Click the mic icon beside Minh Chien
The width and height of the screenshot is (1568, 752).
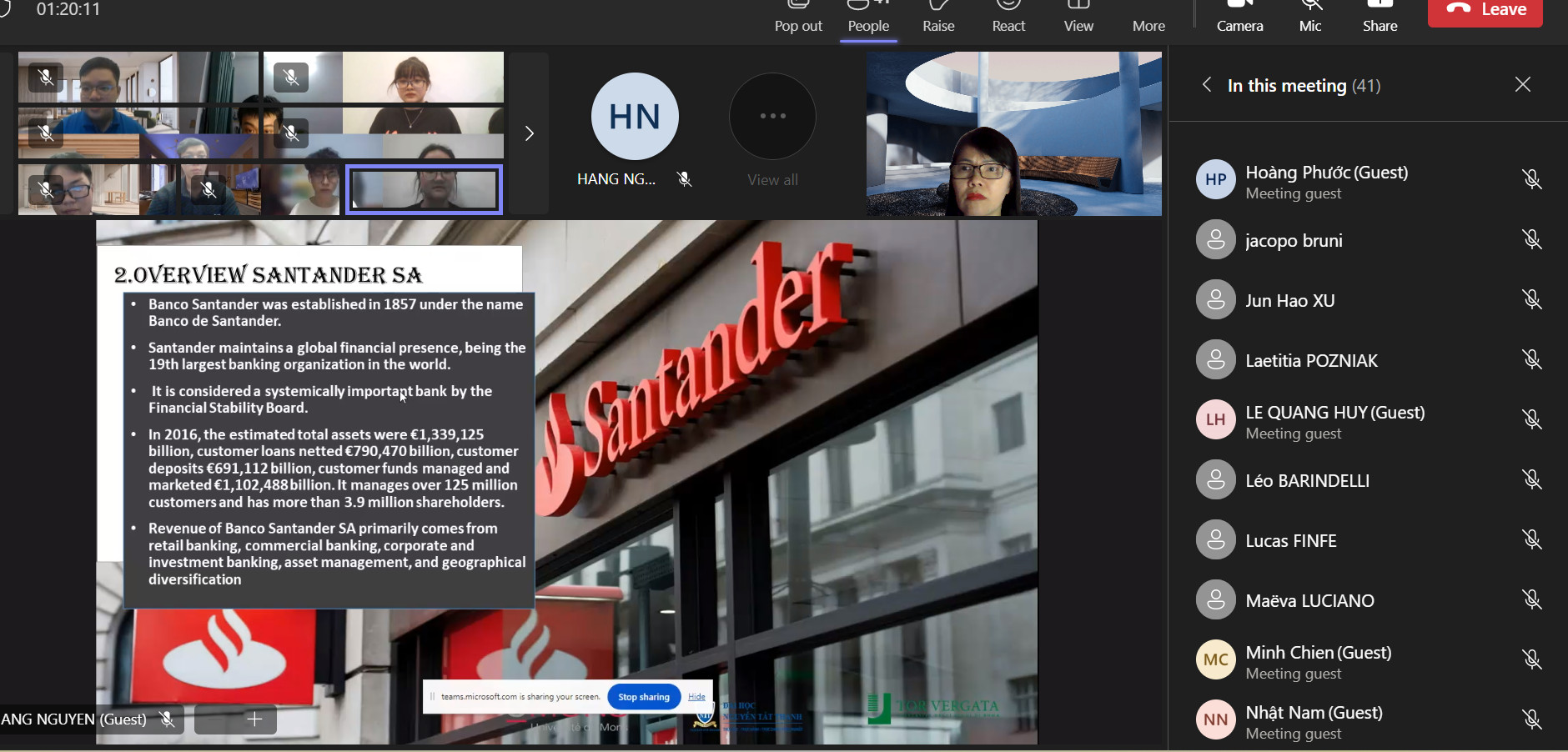(1532, 660)
